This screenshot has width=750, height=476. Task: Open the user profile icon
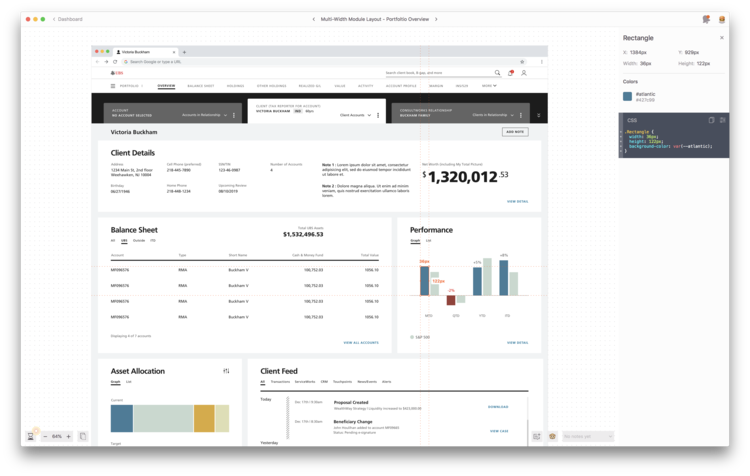[524, 73]
